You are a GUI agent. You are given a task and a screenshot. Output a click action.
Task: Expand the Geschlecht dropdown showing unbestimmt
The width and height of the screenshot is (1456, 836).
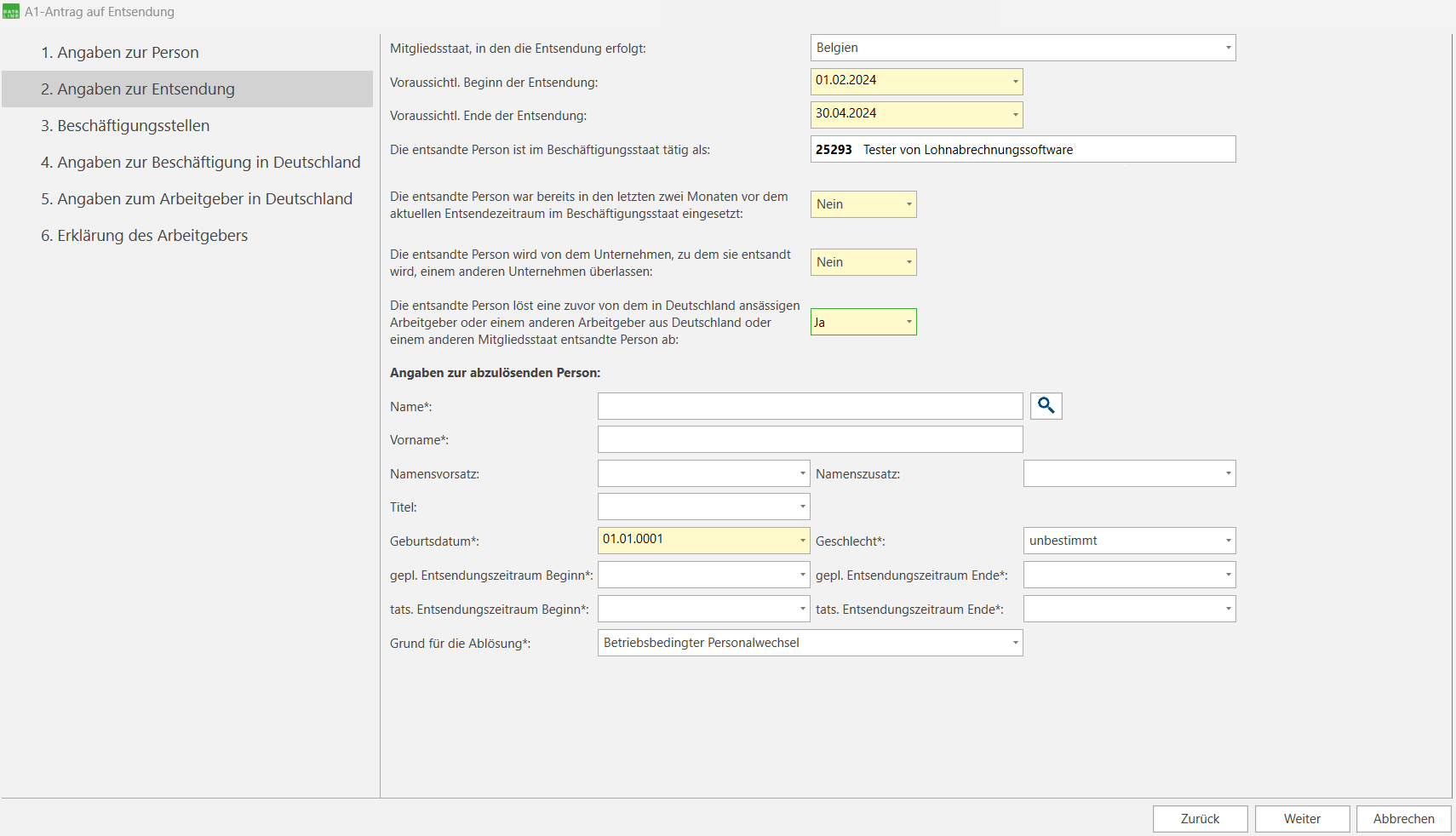tap(1228, 541)
